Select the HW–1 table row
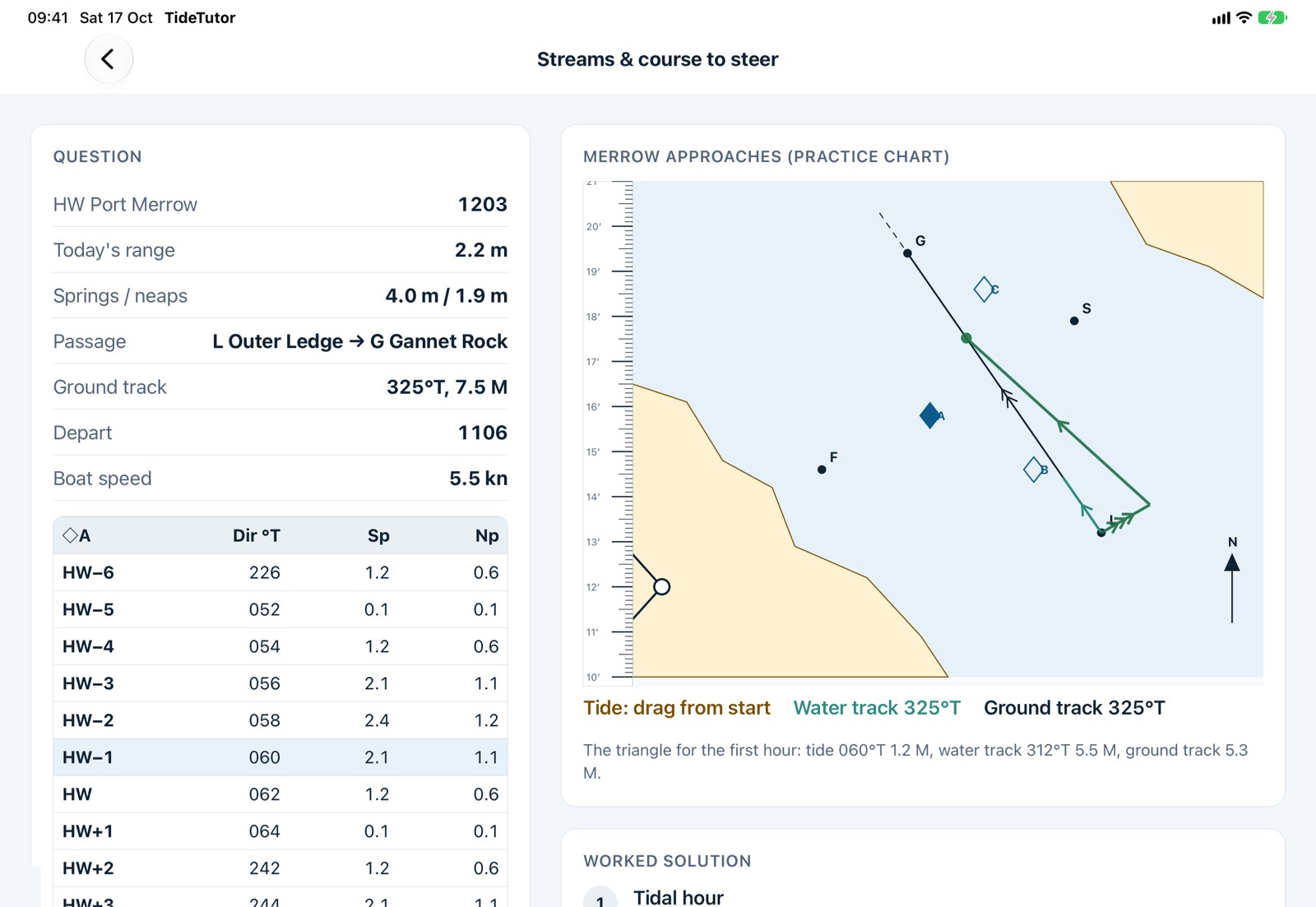Viewport: 1316px width, 907px height. click(280, 757)
